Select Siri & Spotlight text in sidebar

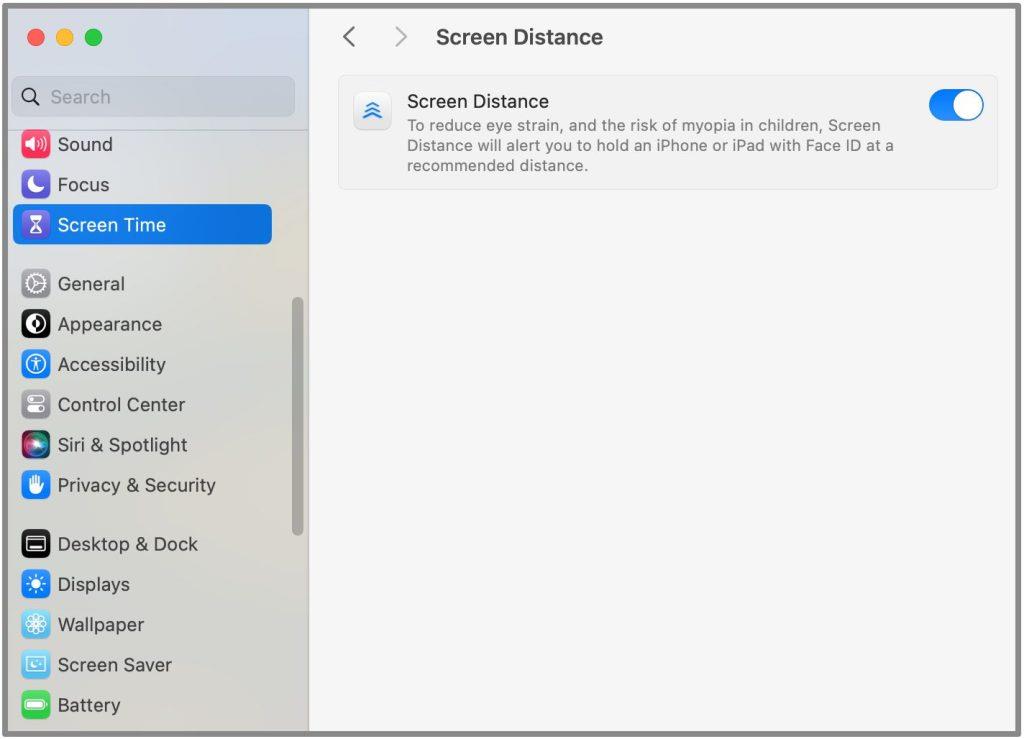[122, 445]
